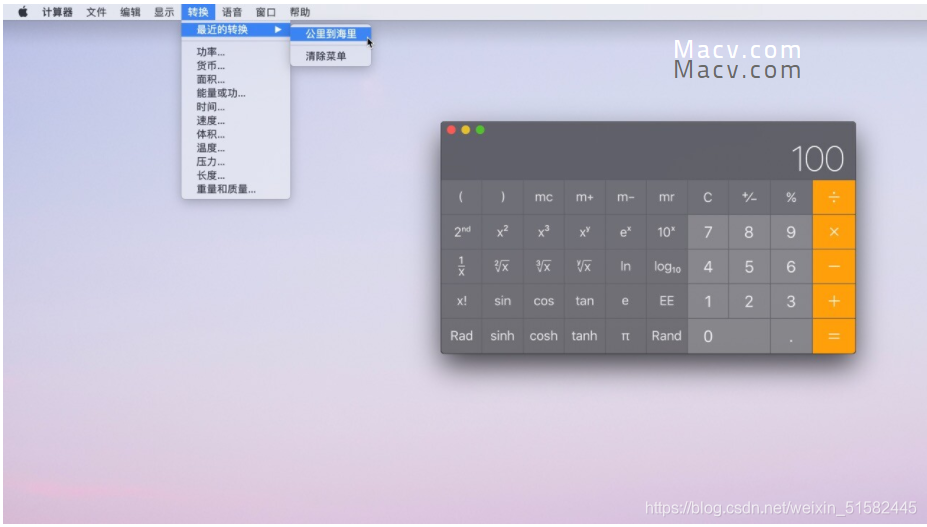This screenshot has height=527, width=927.
Task: Click the e to the x key
Action: pyautogui.click(x=625, y=232)
